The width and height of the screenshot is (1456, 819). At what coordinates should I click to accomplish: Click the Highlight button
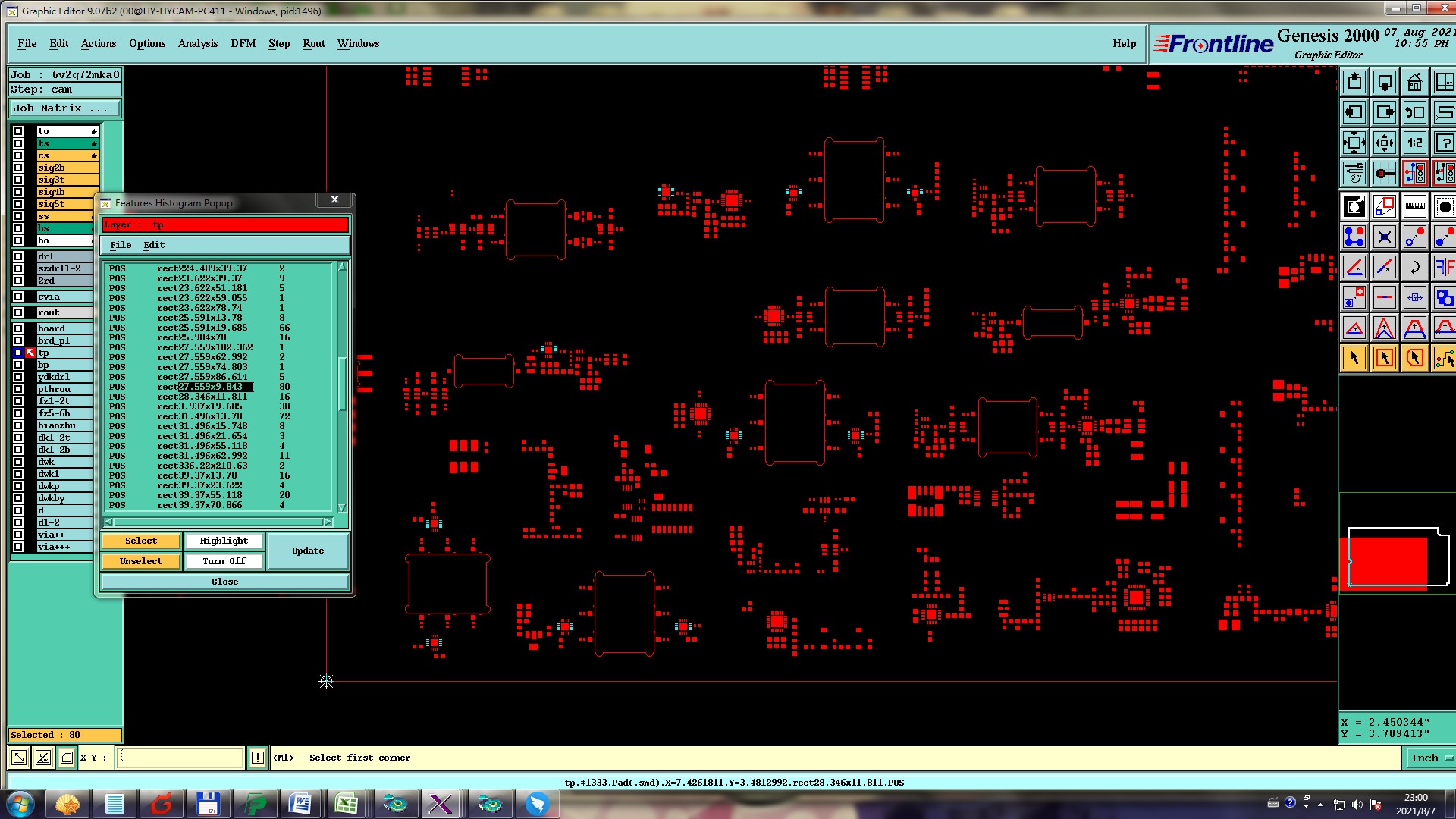(x=224, y=541)
